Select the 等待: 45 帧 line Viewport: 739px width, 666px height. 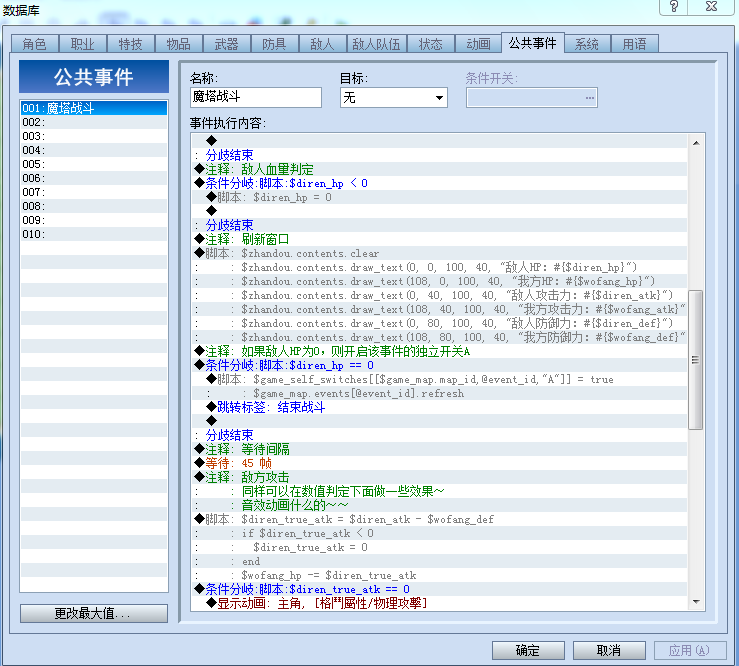(x=439, y=463)
